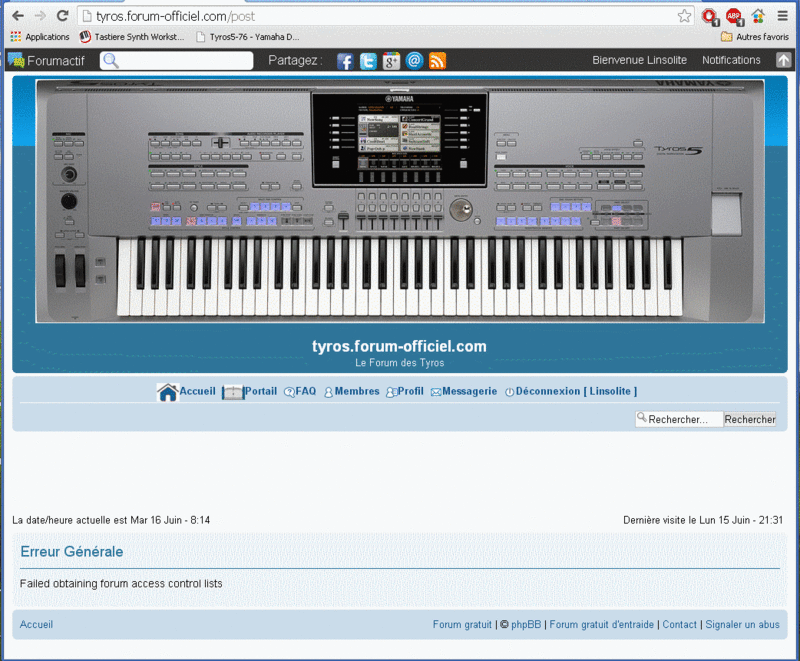
Task: Click the 'Failed obtaining forum access control lists' message
Action: coord(121,583)
